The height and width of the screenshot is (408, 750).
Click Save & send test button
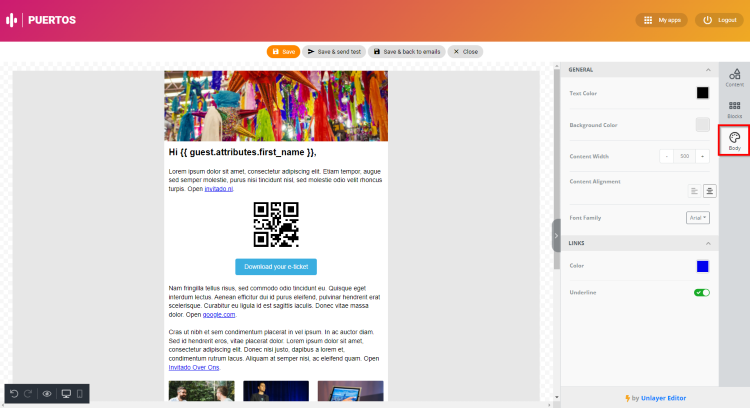(334, 52)
